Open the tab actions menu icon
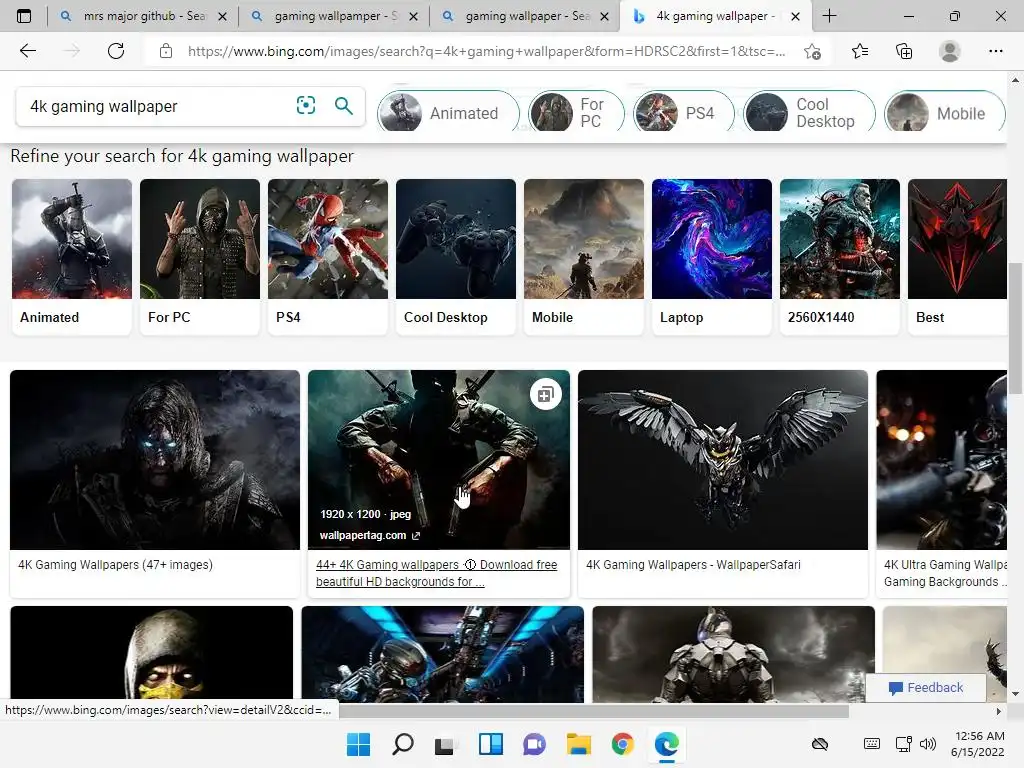Screen dimensions: 1024x768 [x=24, y=16]
